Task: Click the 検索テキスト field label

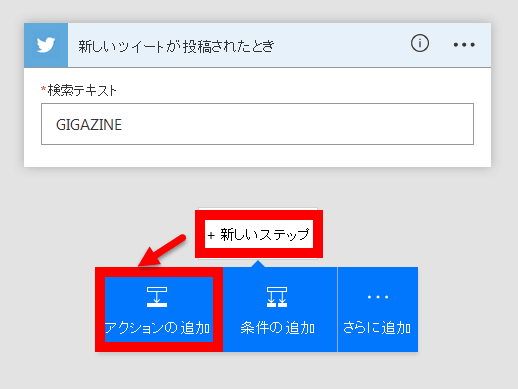Action: (82, 90)
